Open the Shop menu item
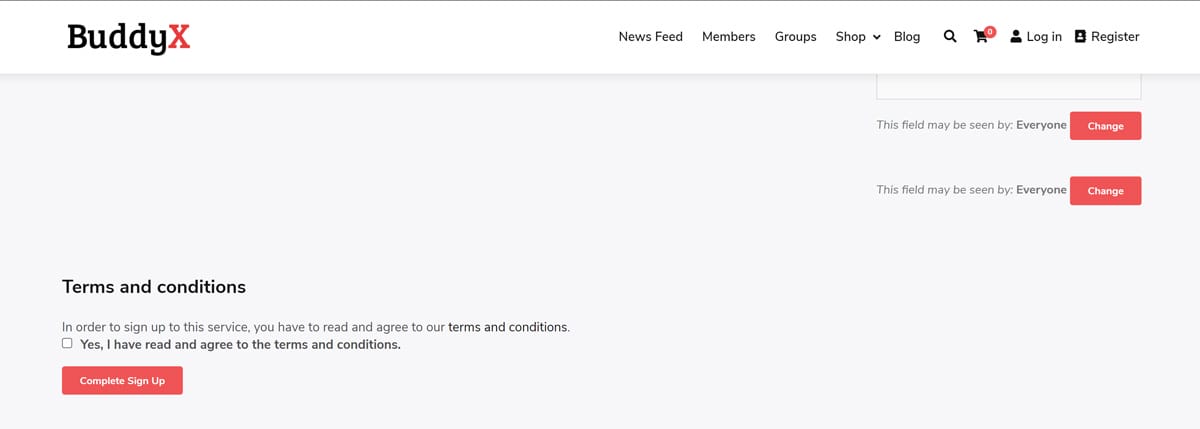 pos(850,37)
